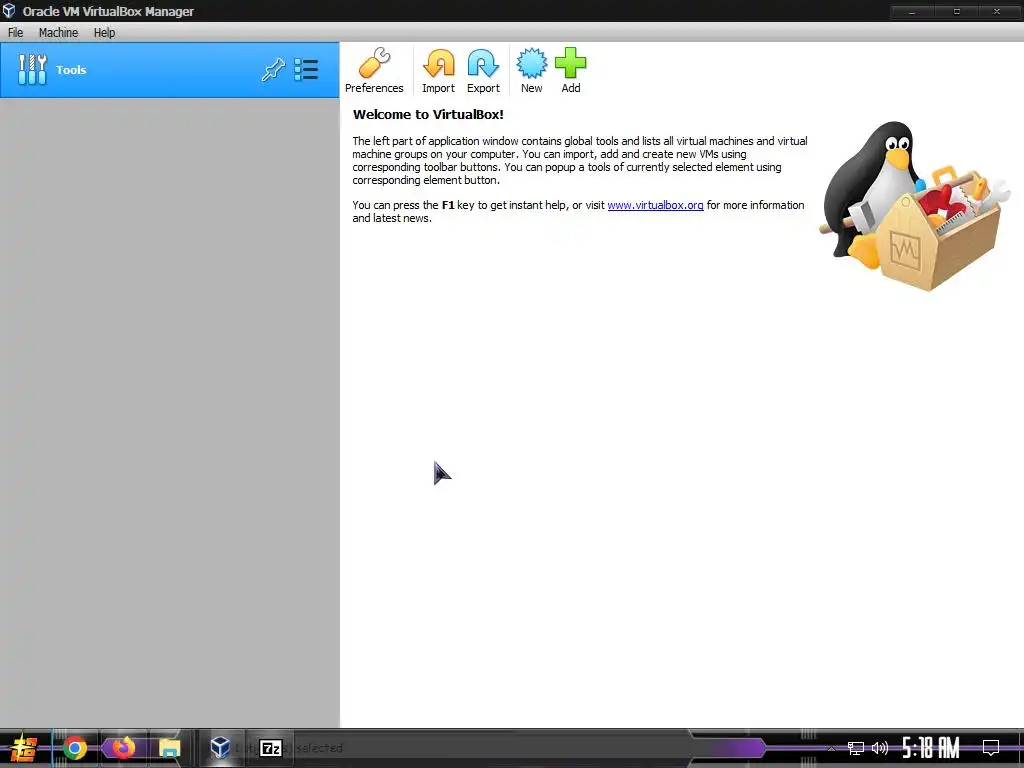Close the VirtualBox Manager window
This screenshot has width=1024, height=768.
tap(997, 12)
